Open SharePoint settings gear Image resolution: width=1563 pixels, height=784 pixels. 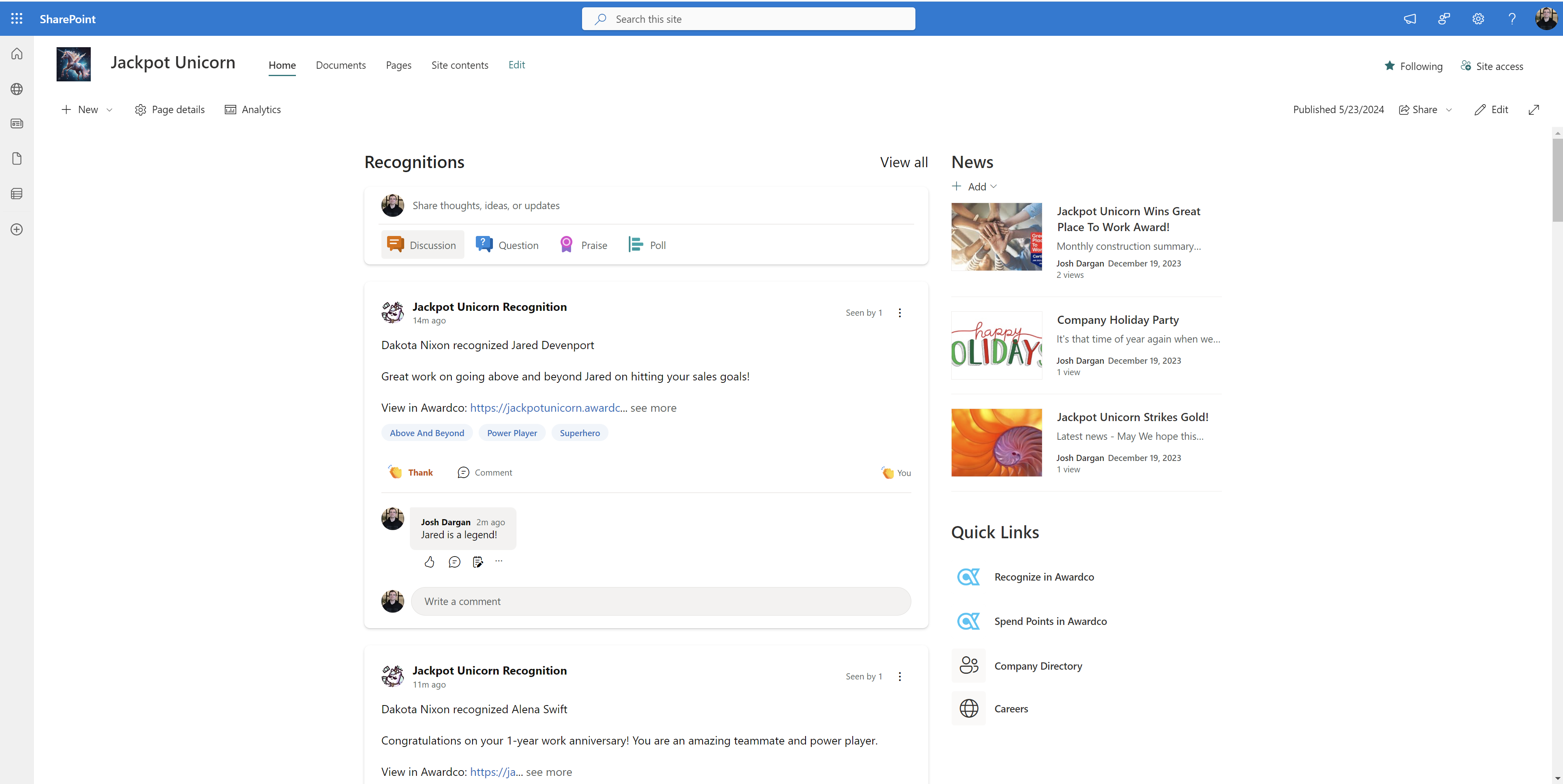point(1478,18)
